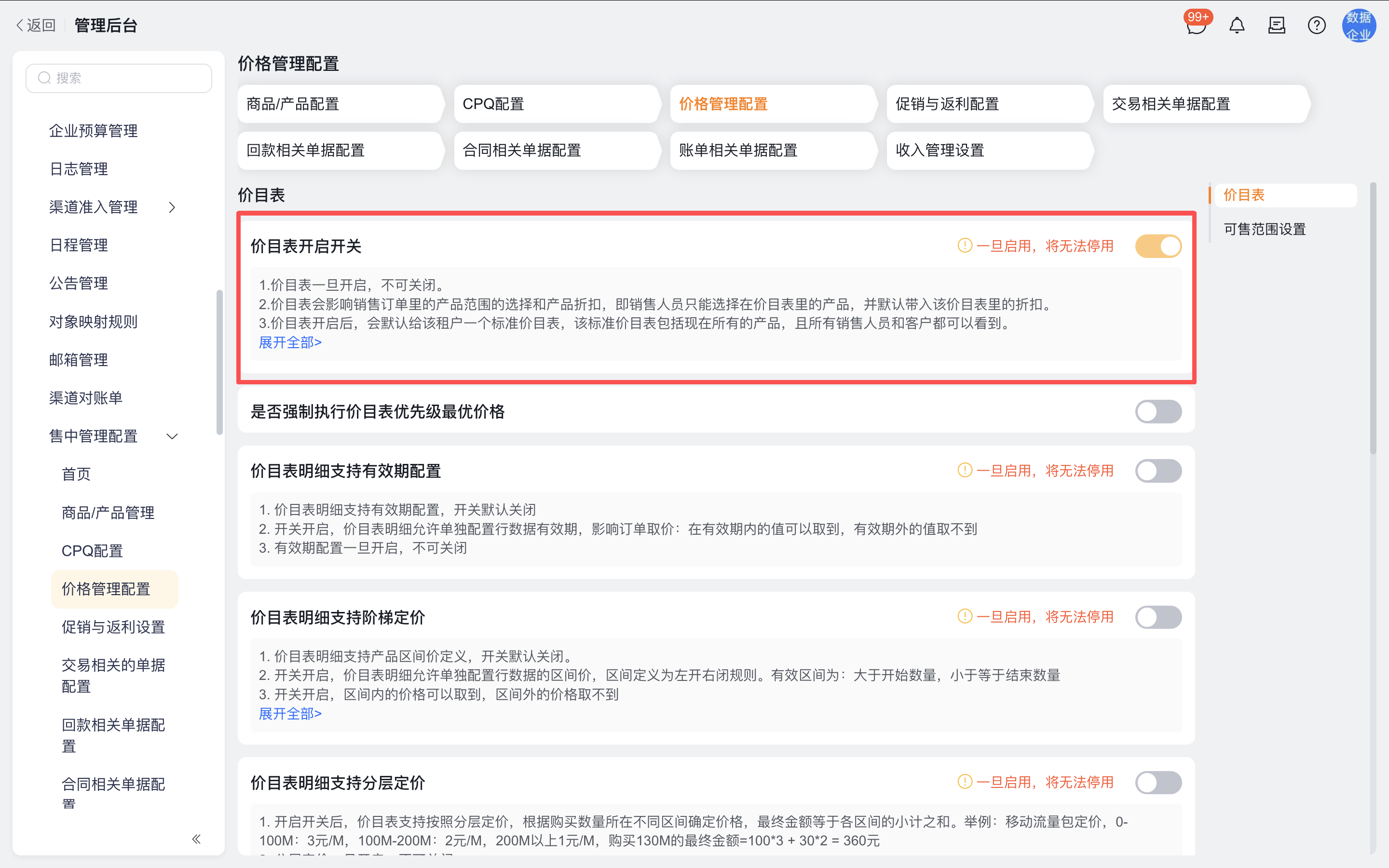Expand all text under 价目表开启开关
The image size is (1389, 868).
point(290,343)
